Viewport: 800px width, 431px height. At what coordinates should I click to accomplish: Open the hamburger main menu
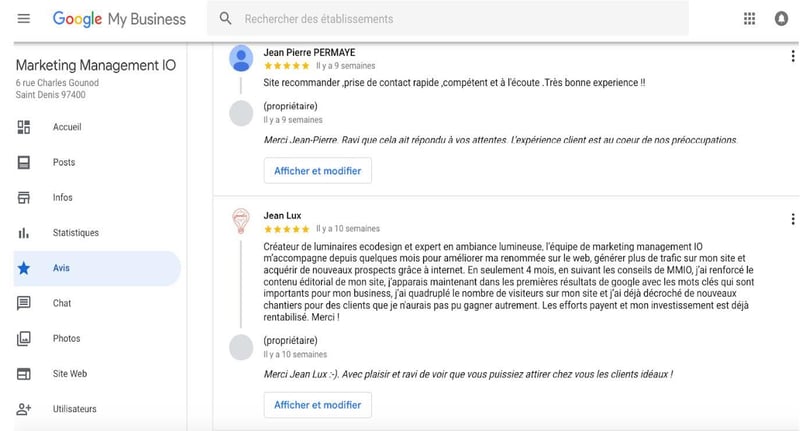[x=24, y=19]
